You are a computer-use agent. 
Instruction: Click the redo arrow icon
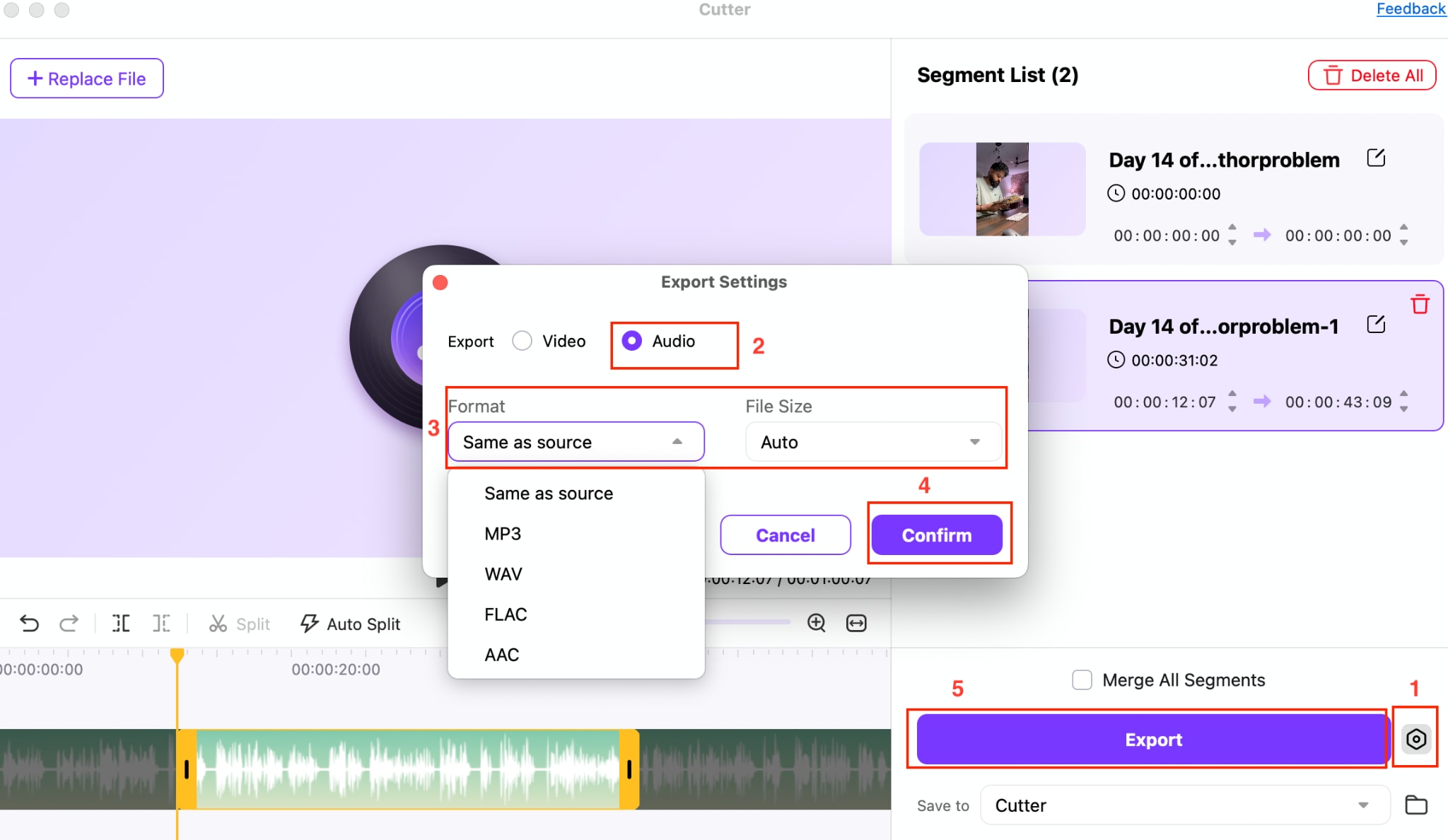point(69,623)
